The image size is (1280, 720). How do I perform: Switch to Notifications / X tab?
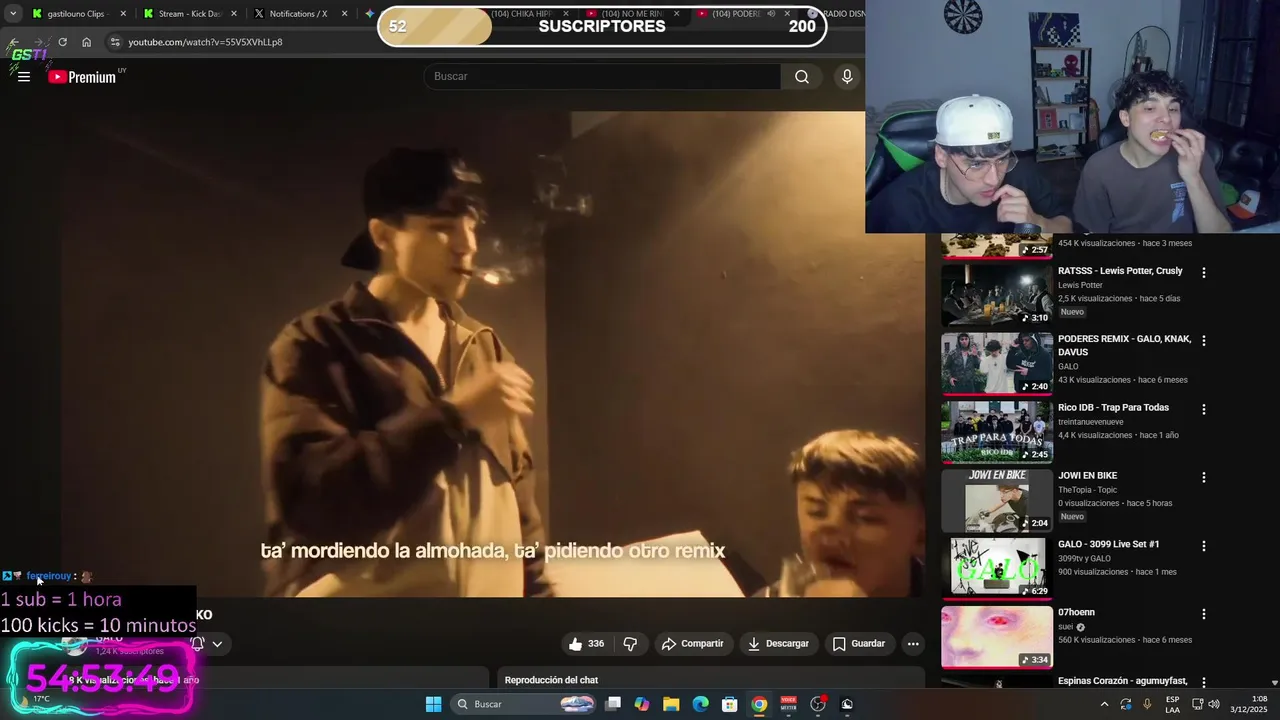click(298, 14)
